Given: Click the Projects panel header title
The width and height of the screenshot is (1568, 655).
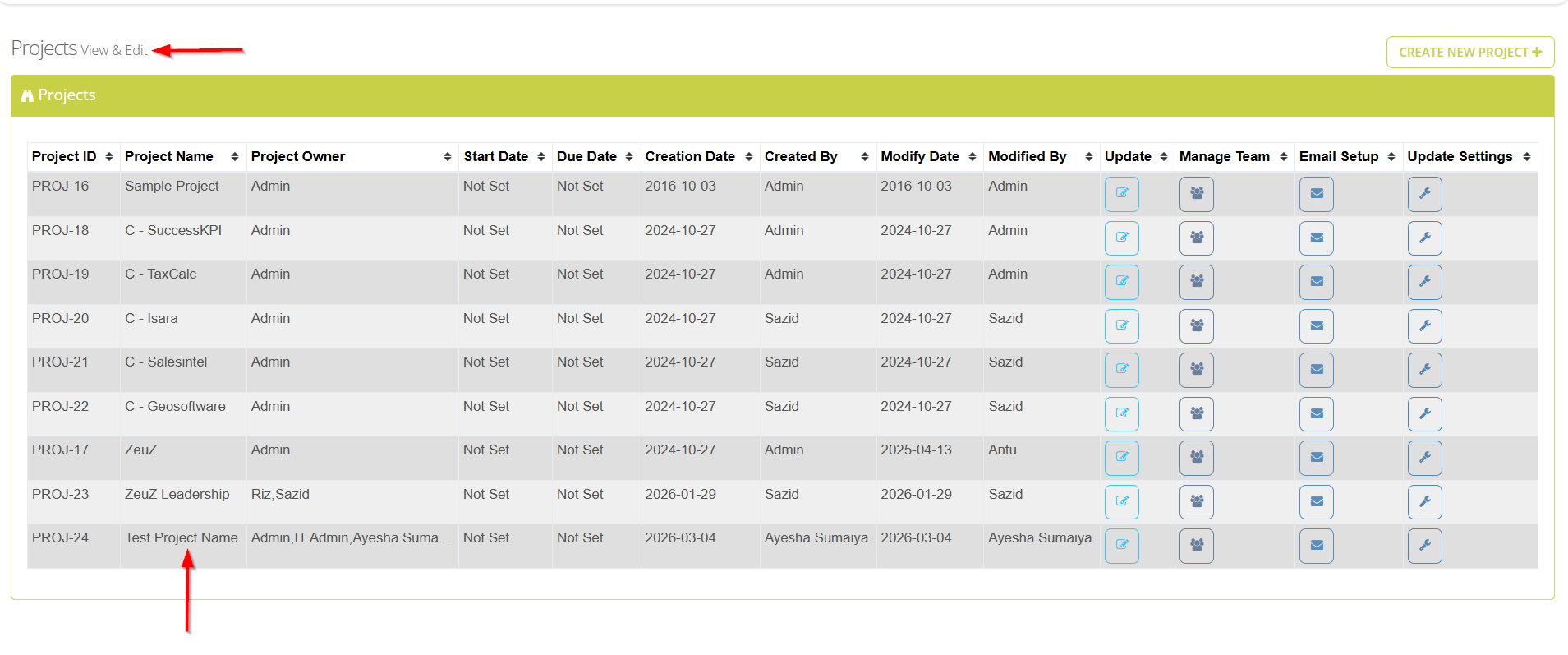Looking at the screenshot, I should pos(67,95).
